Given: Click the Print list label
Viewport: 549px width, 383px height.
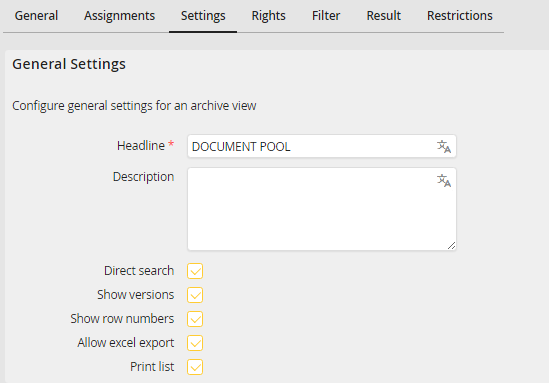Looking at the screenshot, I should (152, 367).
